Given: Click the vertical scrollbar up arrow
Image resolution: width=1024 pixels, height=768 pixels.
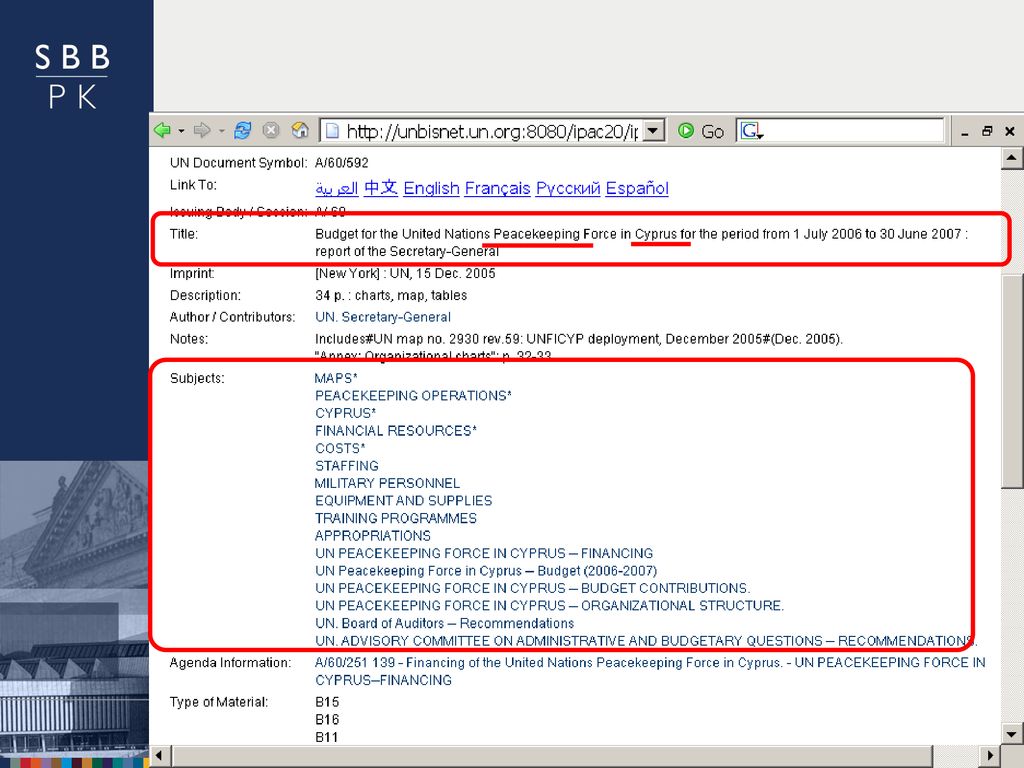Looking at the screenshot, I should 1011,157.
